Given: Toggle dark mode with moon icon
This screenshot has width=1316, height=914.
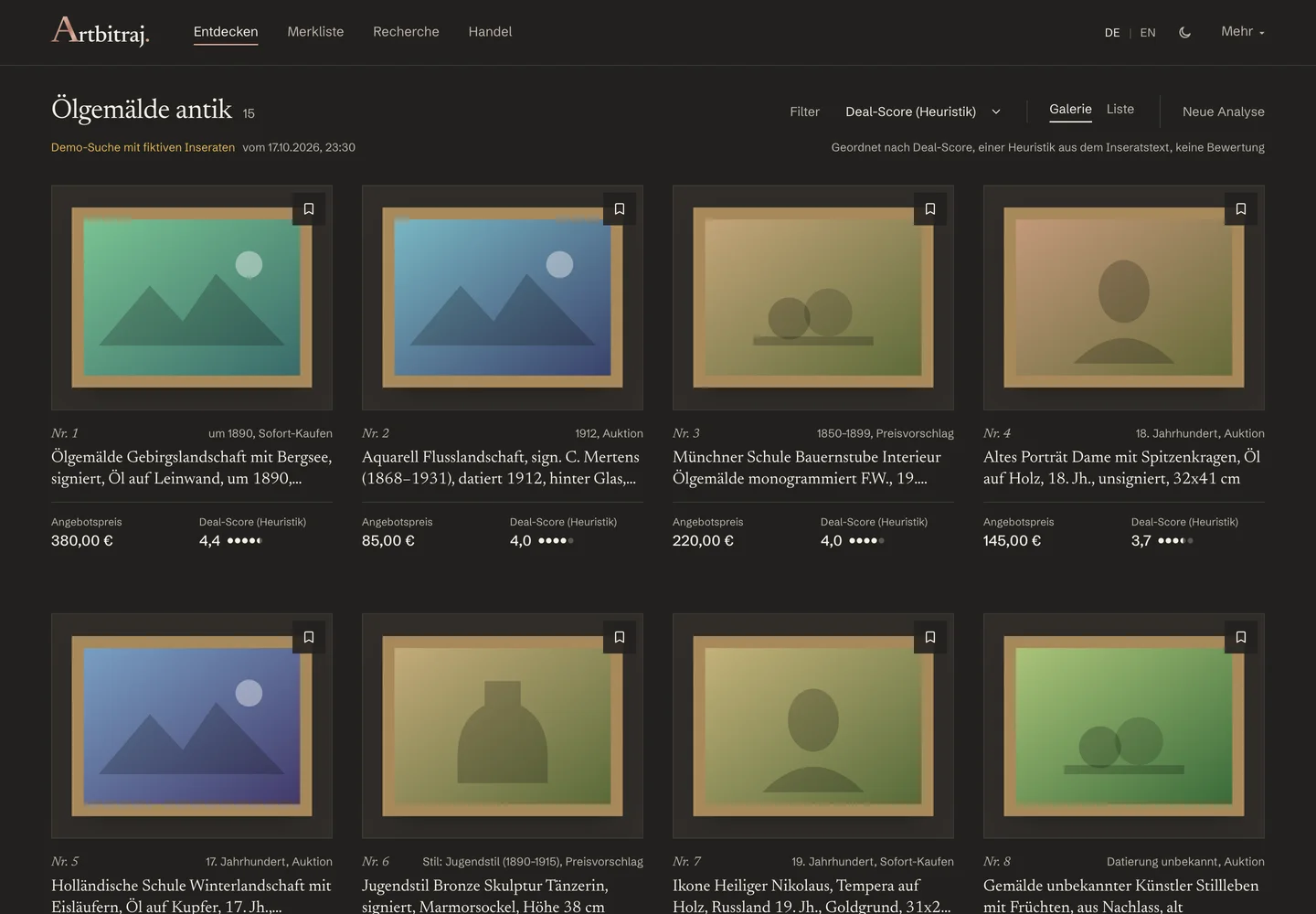Looking at the screenshot, I should point(1185,32).
